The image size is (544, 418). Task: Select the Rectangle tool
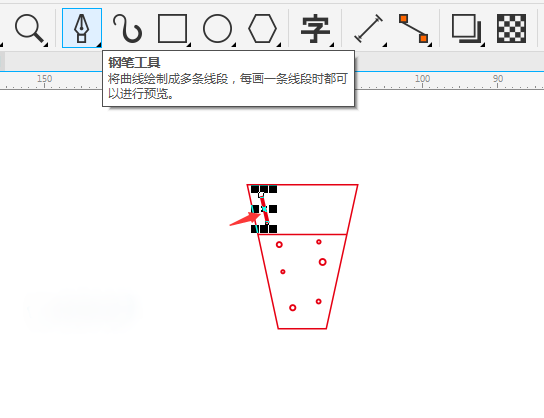[172, 28]
